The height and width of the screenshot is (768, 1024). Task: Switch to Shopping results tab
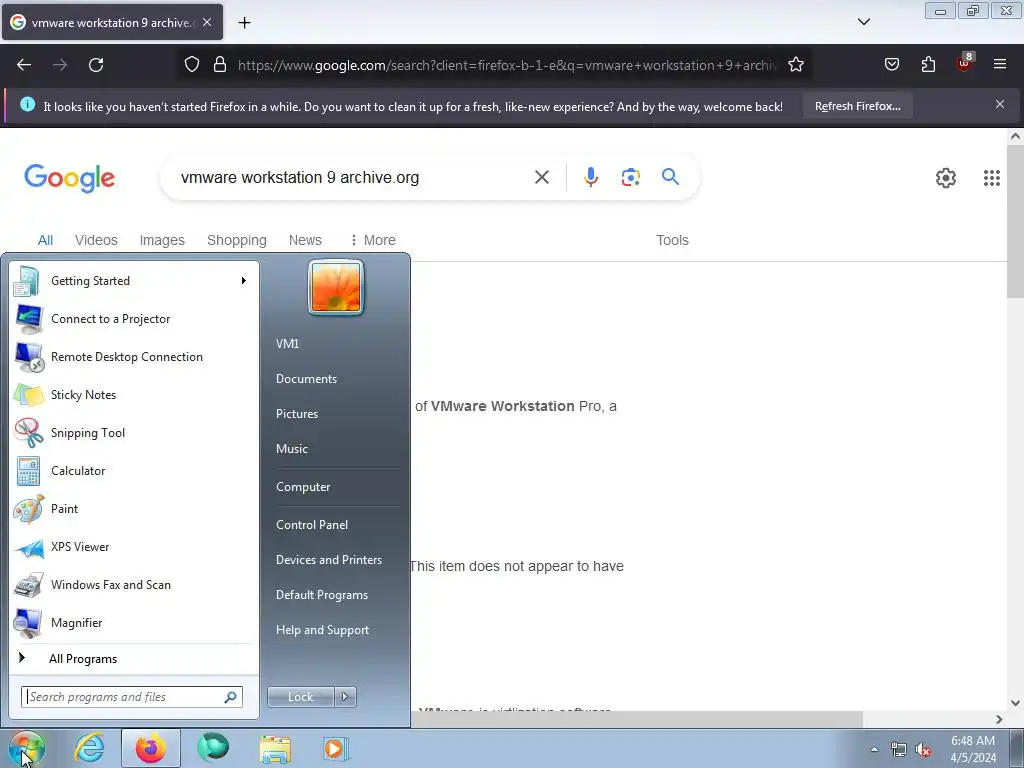coord(236,240)
